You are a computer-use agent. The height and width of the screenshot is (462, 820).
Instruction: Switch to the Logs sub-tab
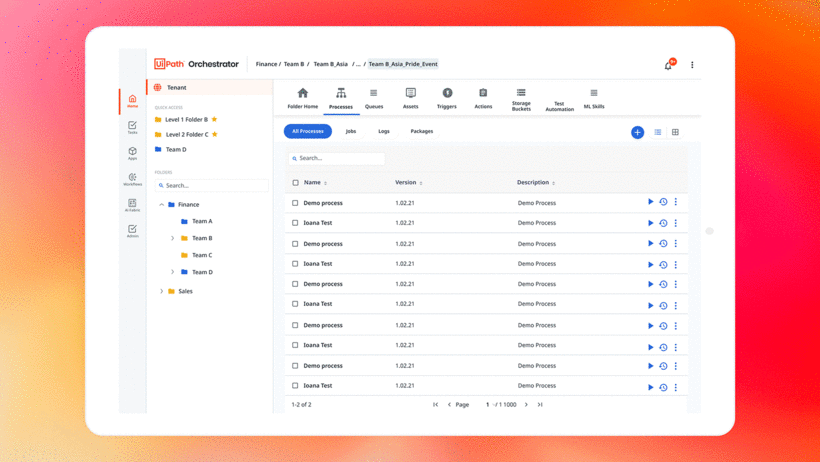coord(384,131)
